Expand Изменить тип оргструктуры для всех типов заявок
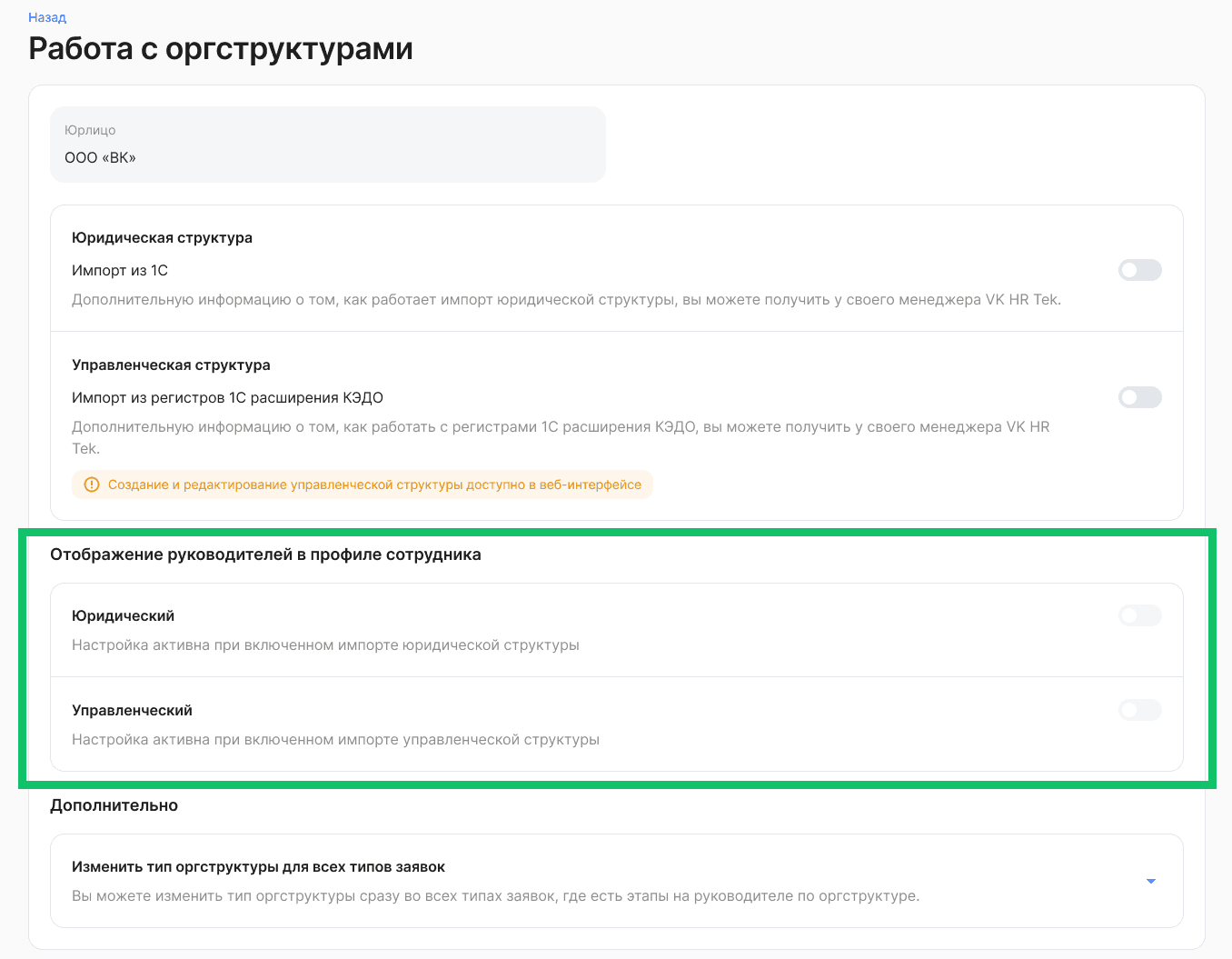 click(x=1150, y=881)
